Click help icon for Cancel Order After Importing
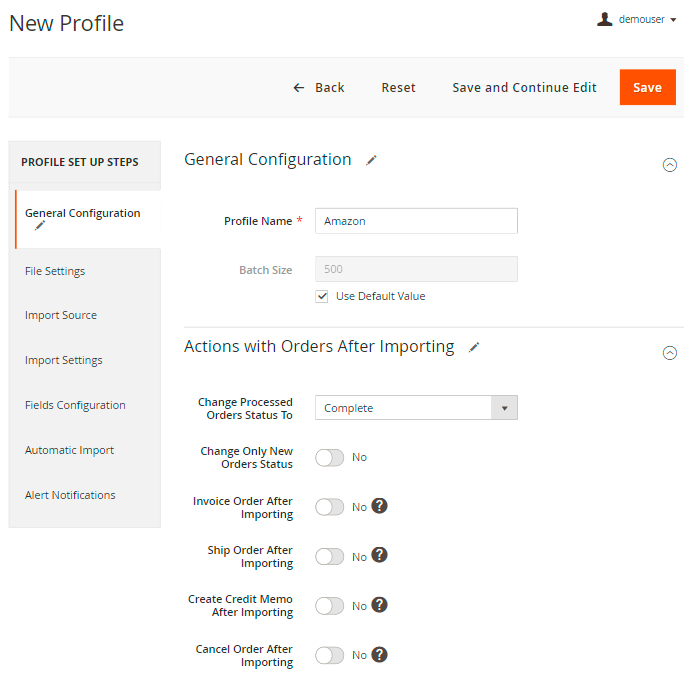 [x=379, y=655]
